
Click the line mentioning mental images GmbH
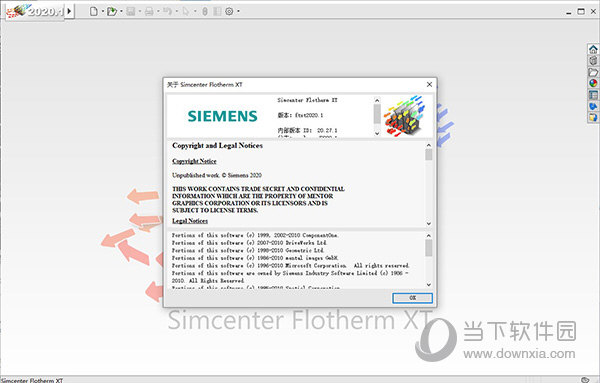[255, 258]
